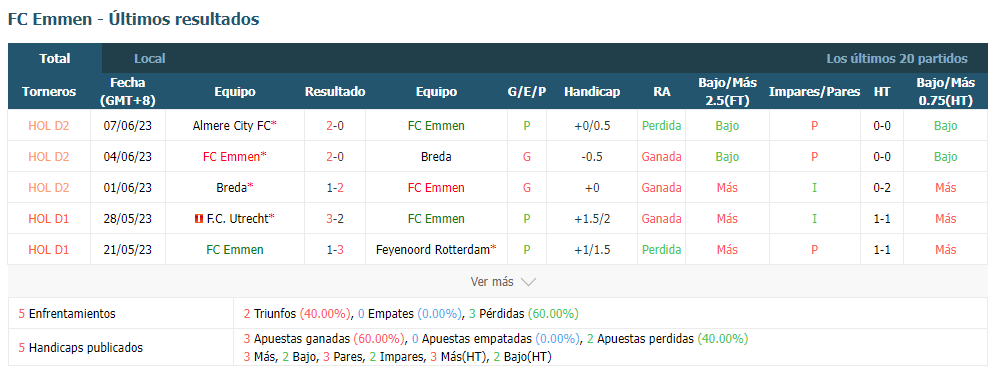
Task: Open the Almere City FC team link
Action: coord(231,126)
